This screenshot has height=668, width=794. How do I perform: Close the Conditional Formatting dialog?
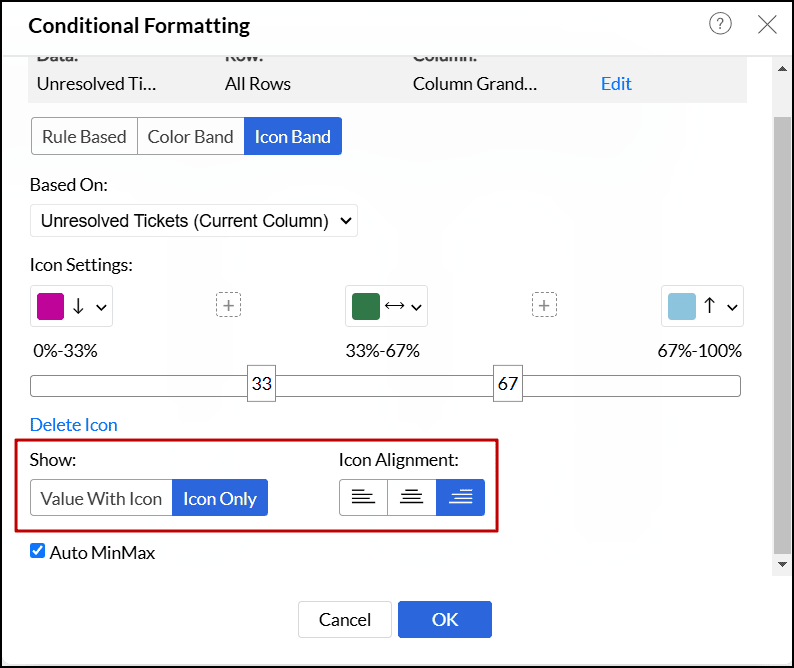[x=767, y=25]
